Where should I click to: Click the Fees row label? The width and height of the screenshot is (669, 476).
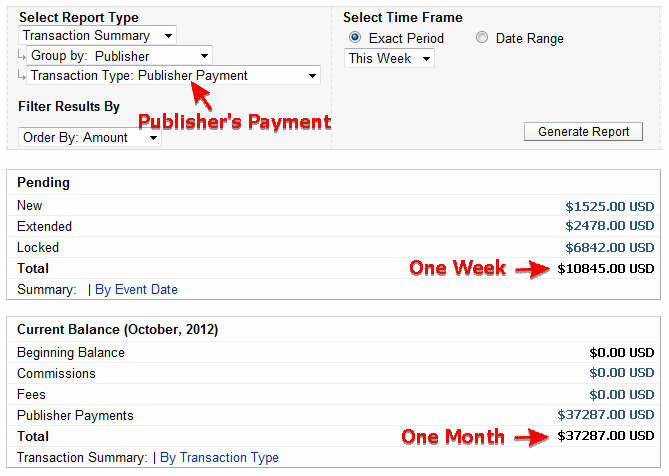(31, 395)
